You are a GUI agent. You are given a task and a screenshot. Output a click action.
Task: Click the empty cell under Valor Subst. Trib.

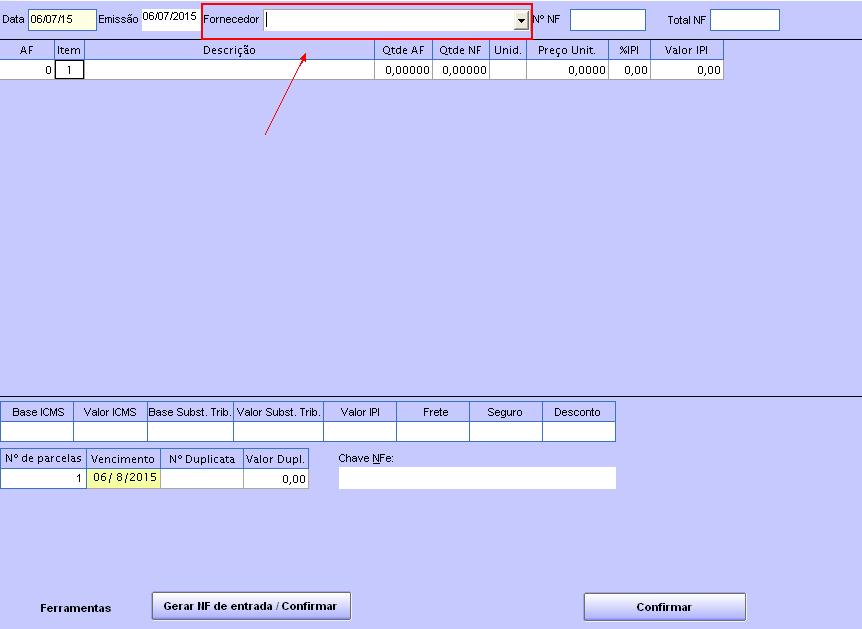click(x=279, y=432)
